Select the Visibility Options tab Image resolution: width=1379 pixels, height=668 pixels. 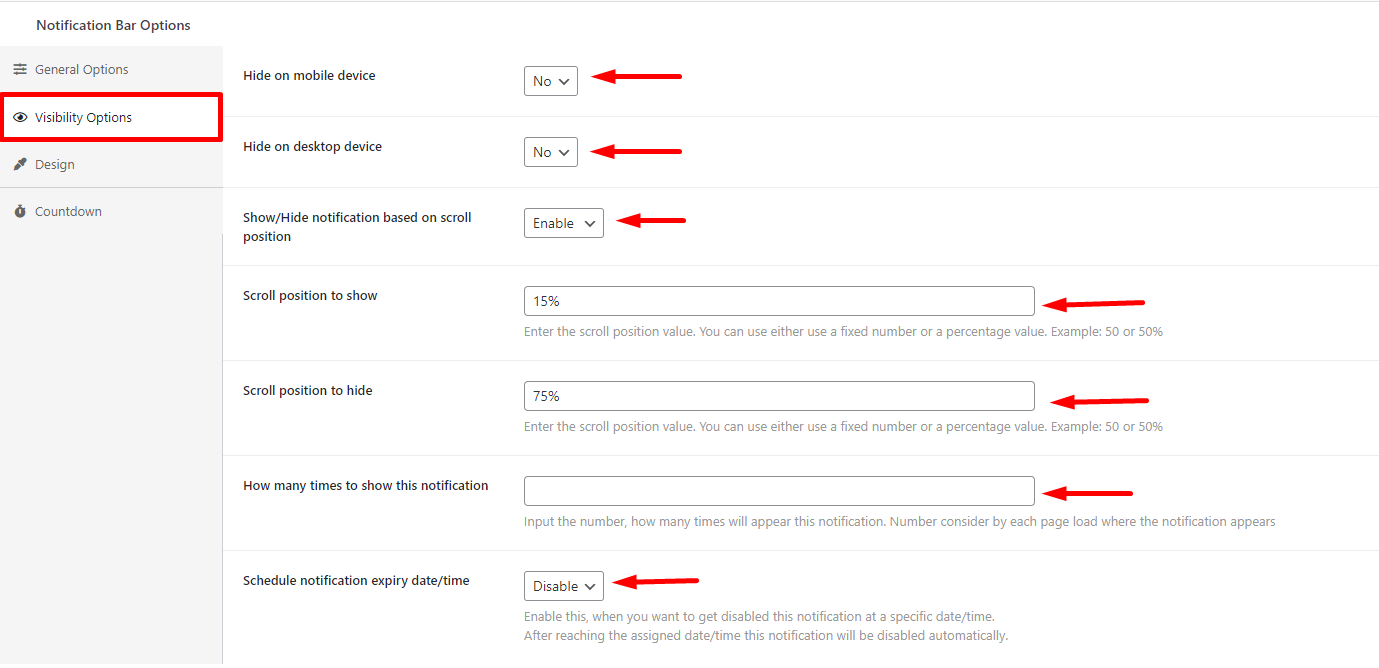point(83,117)
